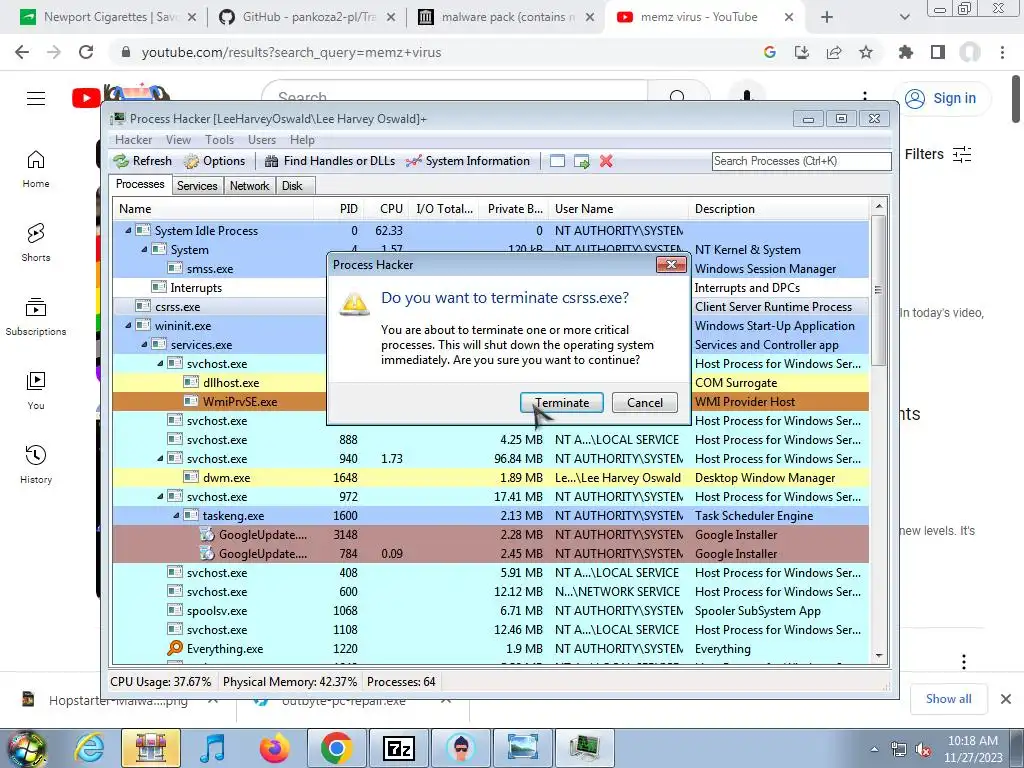Sort by Private Bytes column header

[x=514, y=209]
